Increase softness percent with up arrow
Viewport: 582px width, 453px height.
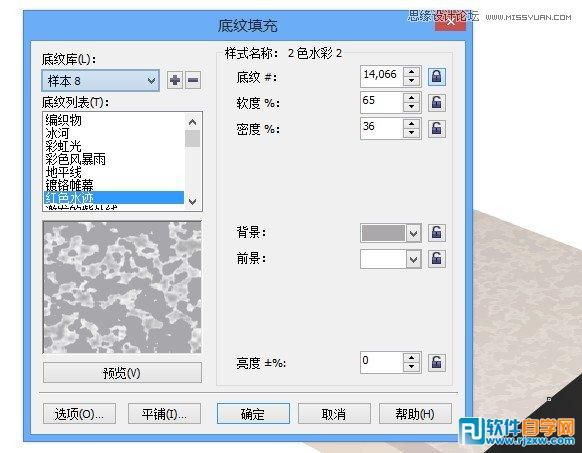[x=411, y=98]
